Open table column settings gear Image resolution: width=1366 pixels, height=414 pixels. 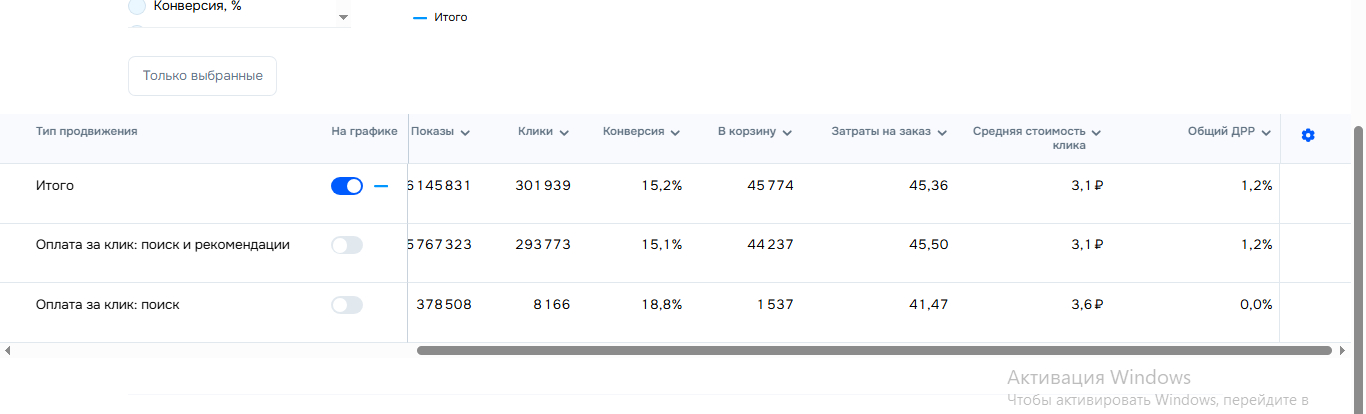[1308, 135]
